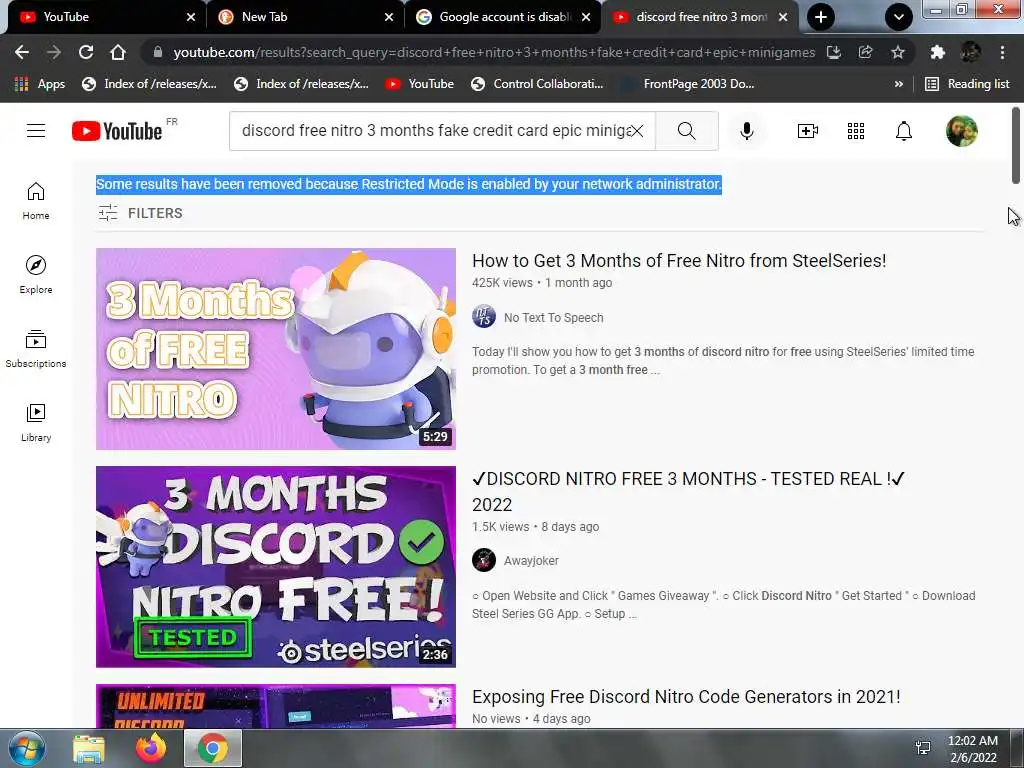This screenshot has height=768, width=1024.
Task: Open FrontPage 2003 Do... bookmark
Action: [x=688, y=84]
